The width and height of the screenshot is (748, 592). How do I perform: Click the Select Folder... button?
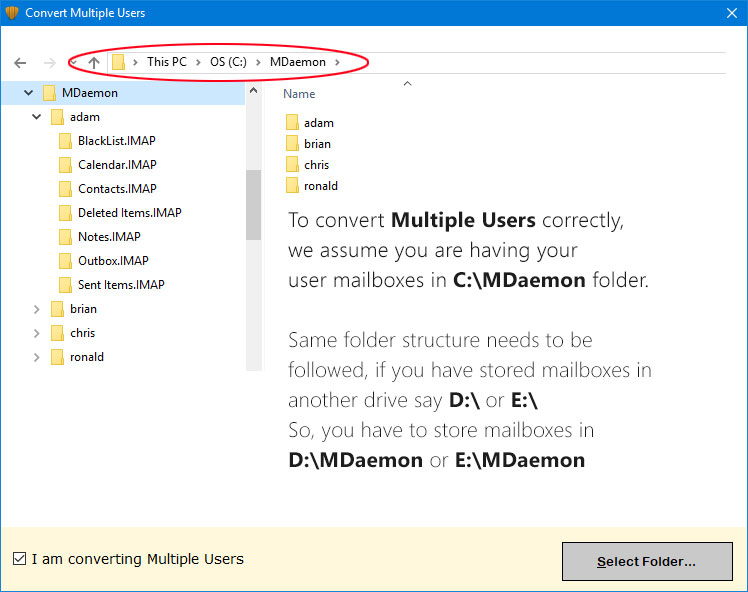click(x=647, y=561)
